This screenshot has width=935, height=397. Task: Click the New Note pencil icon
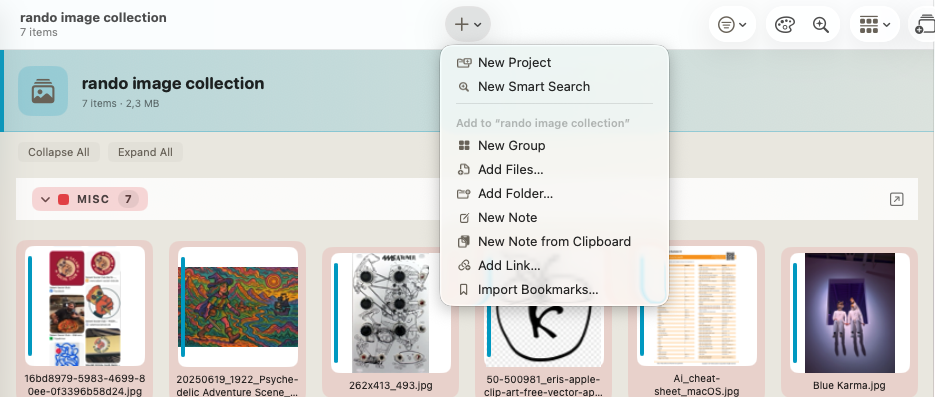[x=463, y=218]
